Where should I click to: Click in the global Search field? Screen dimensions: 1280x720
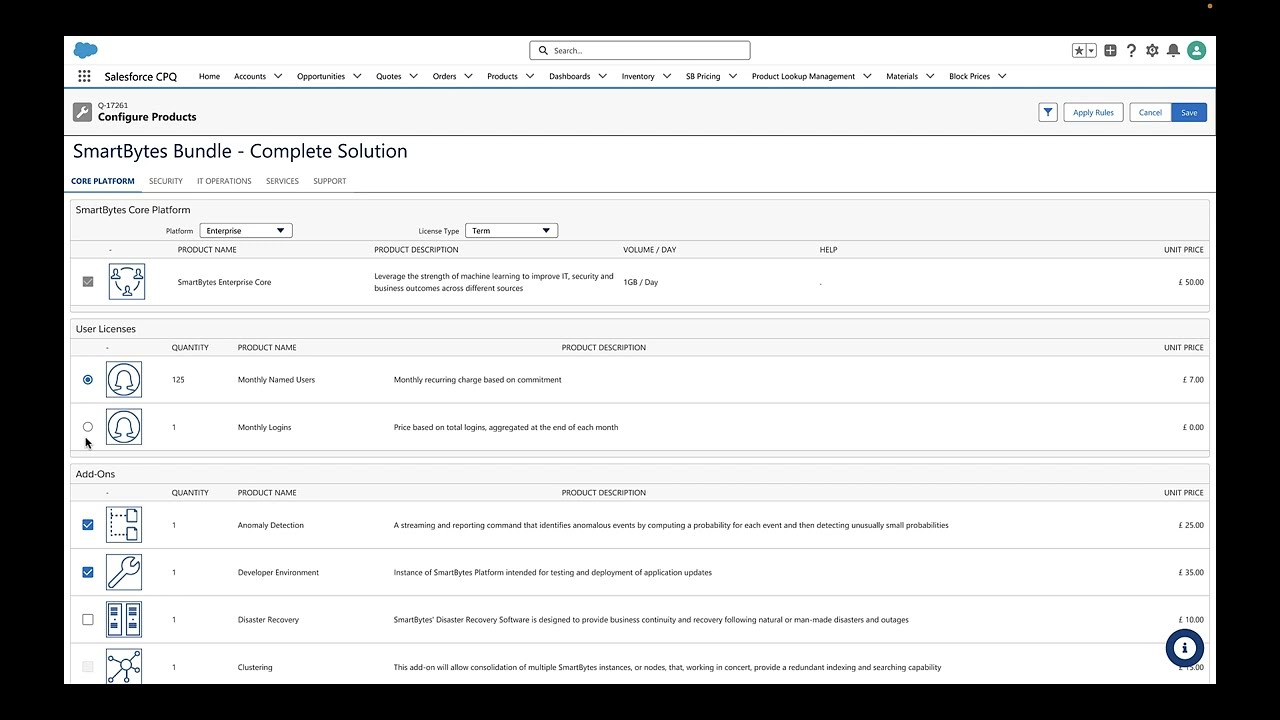[640, 50]
